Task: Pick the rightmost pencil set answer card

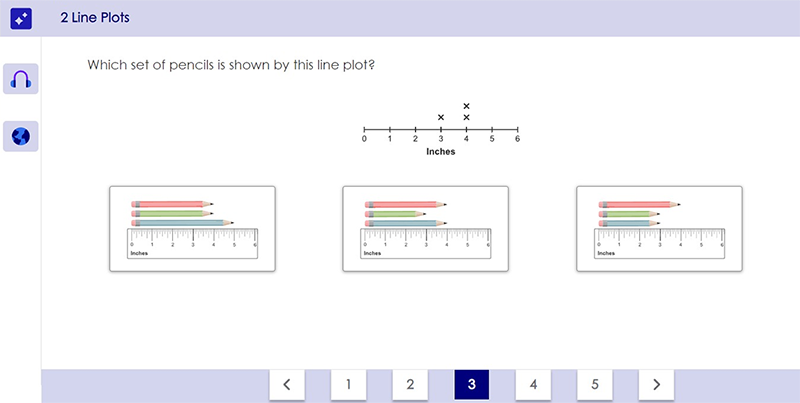Action: (x=659, y=228)
